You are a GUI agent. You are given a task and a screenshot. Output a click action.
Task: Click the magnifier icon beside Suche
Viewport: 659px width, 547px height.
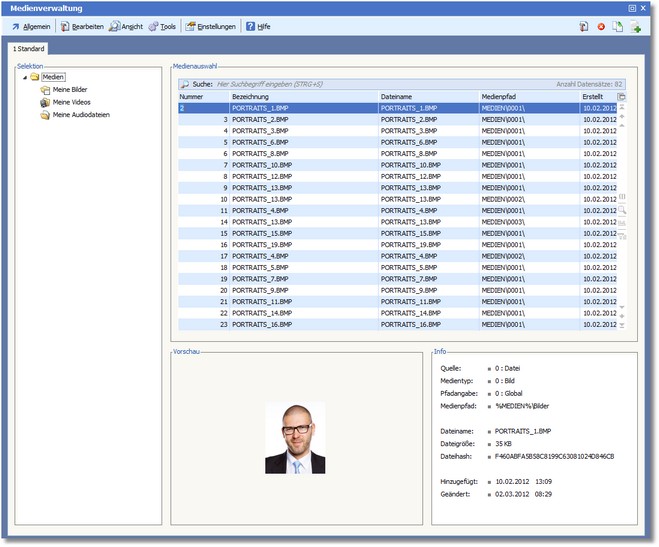pyautogui.click(x=184, y=85)
